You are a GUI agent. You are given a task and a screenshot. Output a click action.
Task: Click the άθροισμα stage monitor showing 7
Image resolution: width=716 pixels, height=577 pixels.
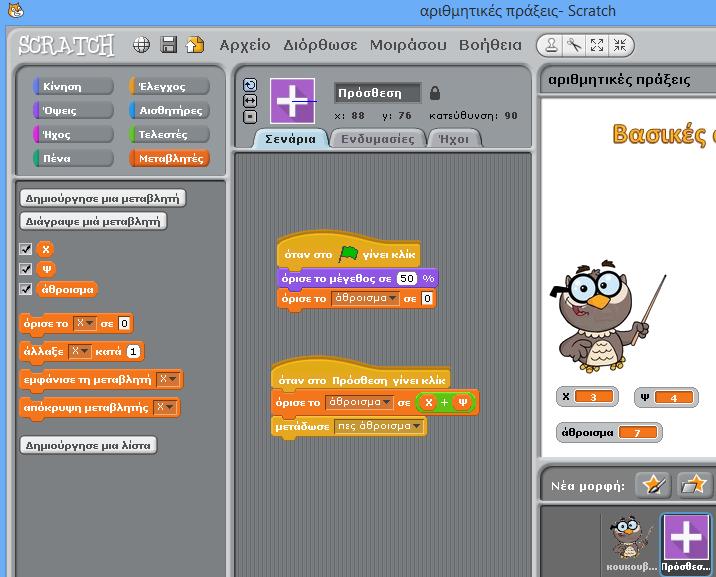tap(609, 432)
